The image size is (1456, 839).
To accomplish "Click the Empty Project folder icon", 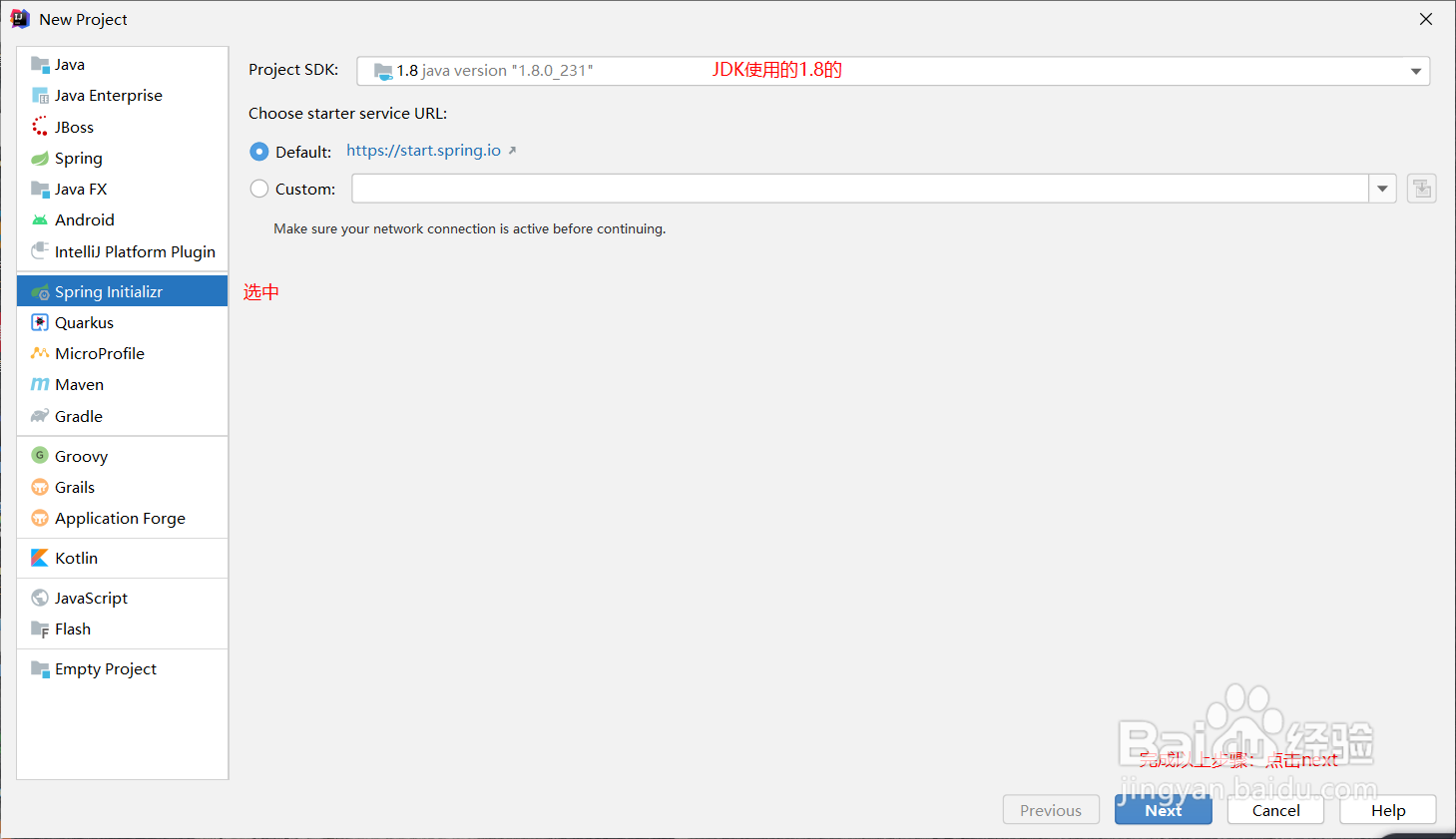I will [40, 668].
